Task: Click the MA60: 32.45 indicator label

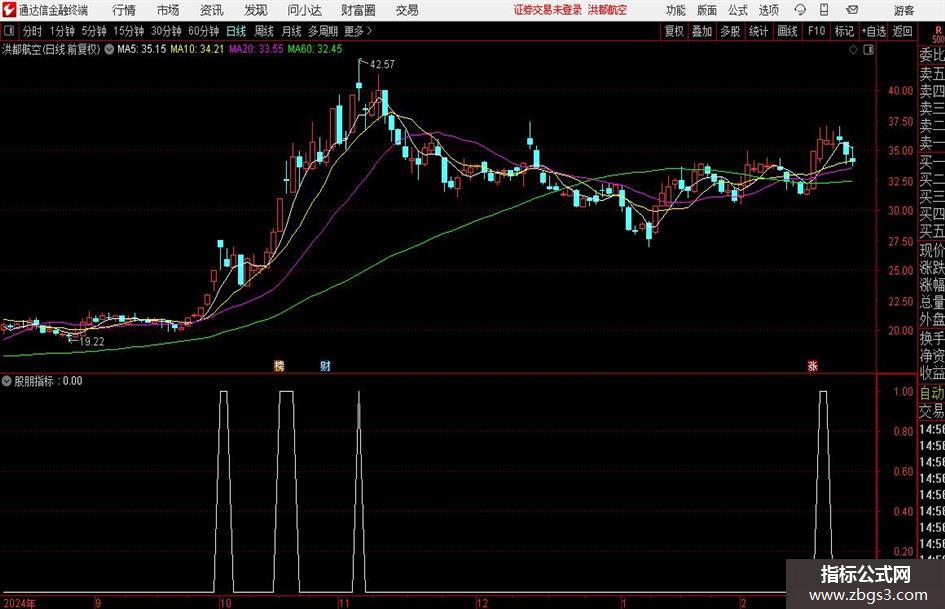Action: click(x=315, y=49)
